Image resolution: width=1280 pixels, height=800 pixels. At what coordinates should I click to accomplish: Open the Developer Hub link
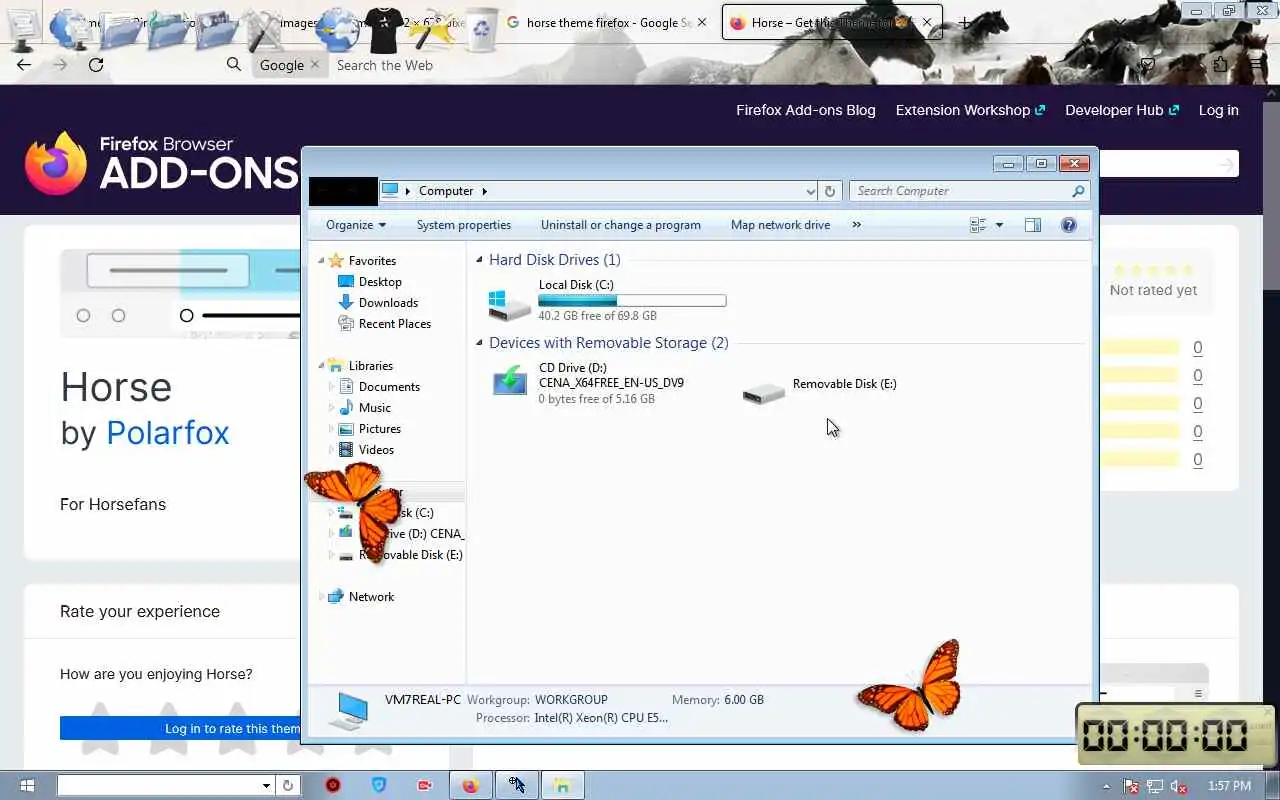click(x=1122, y=110)
